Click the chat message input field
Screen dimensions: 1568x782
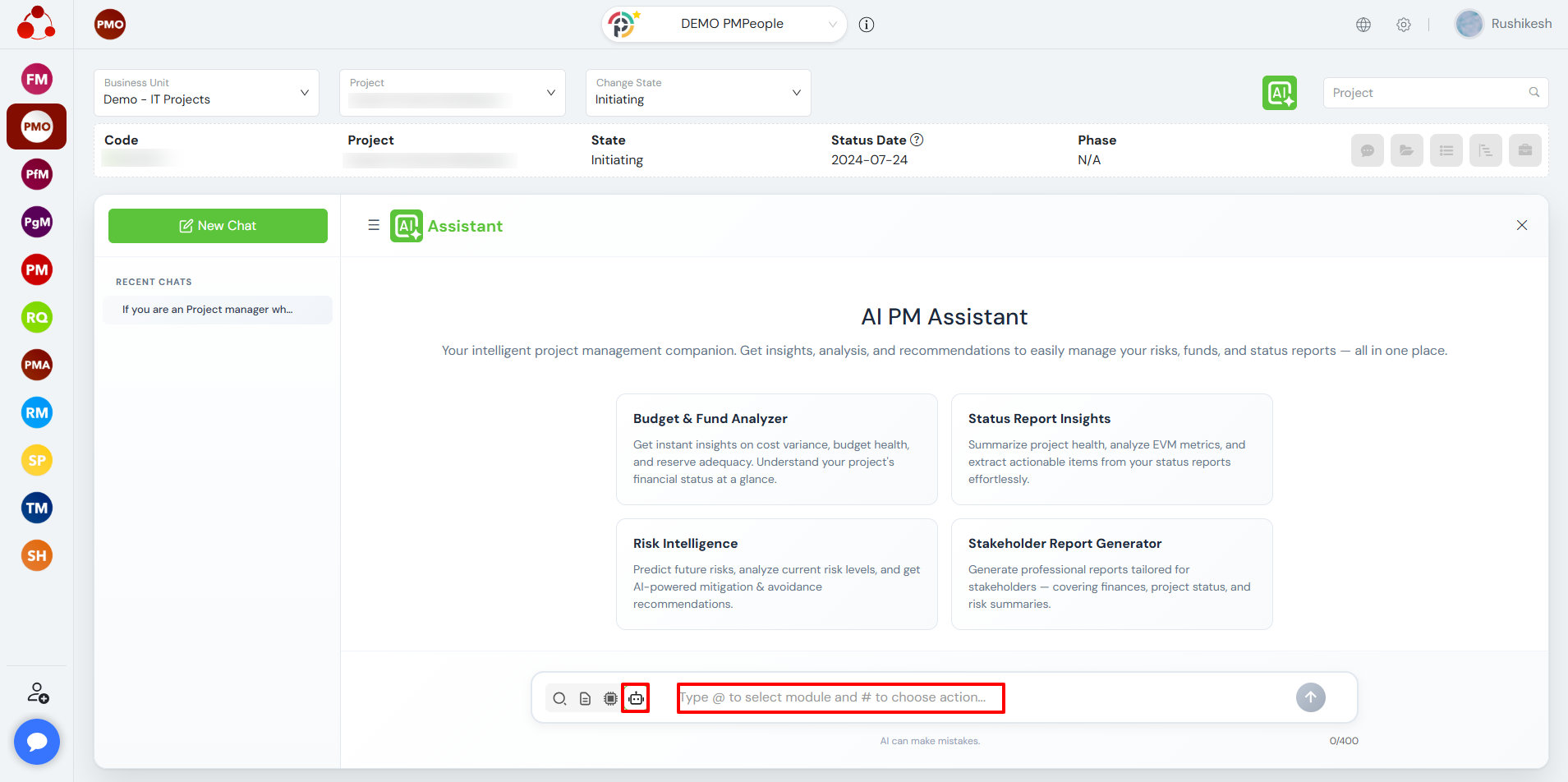839,697
